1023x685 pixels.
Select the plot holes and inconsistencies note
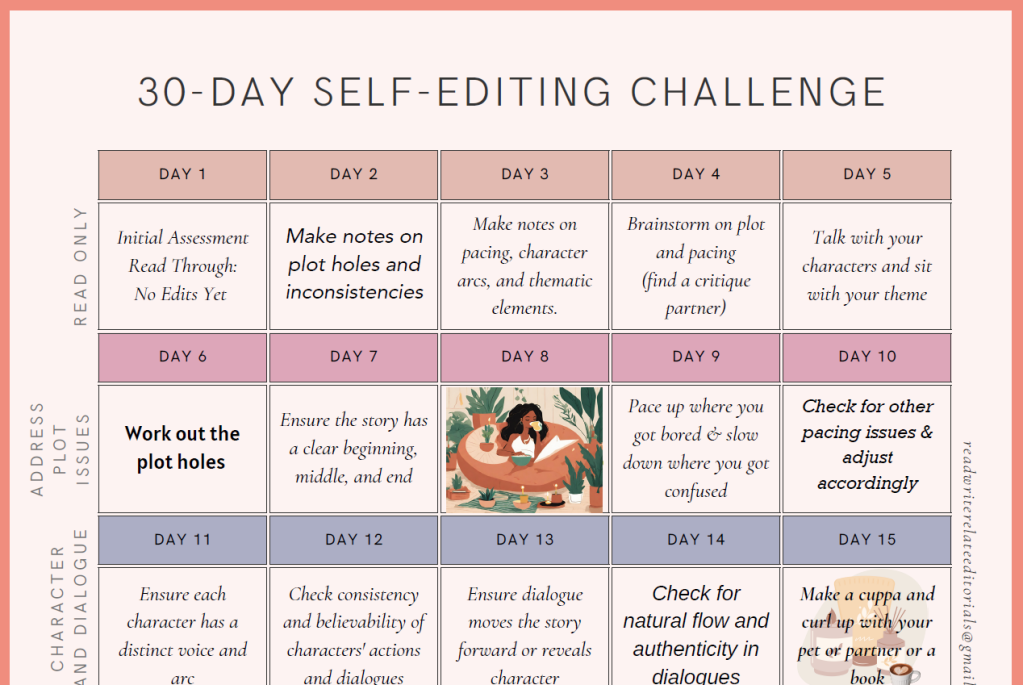click(x=354, y=266)
